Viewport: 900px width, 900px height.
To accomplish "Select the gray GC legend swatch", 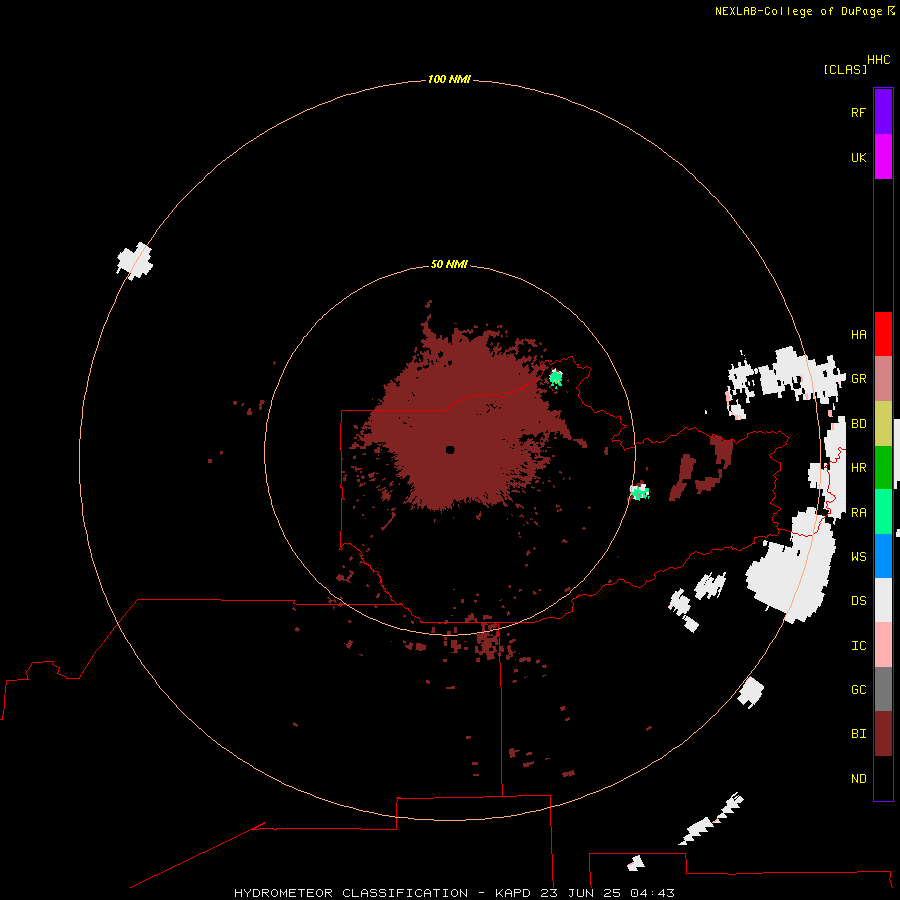I will pyautogui.click(x=883, y=689).
